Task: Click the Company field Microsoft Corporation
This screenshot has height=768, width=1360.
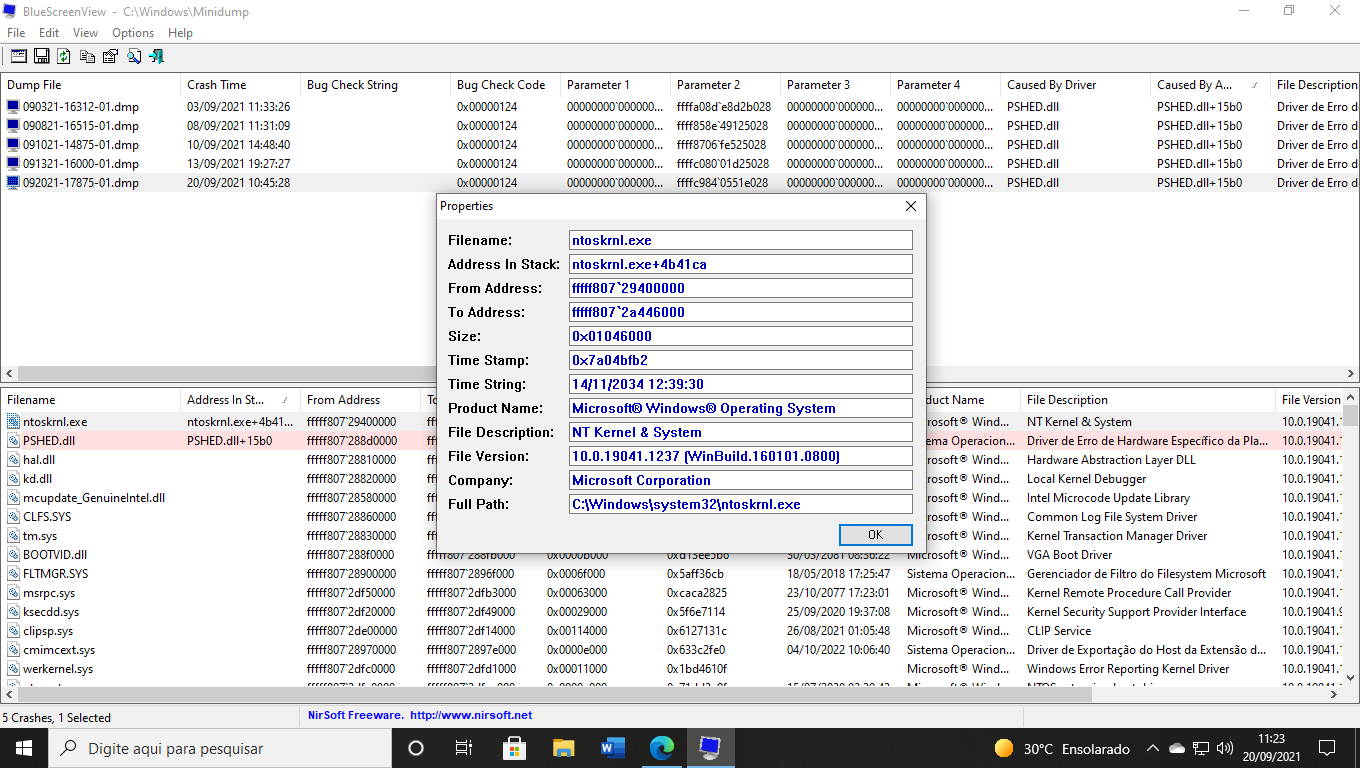Action: tap(740, 480)
